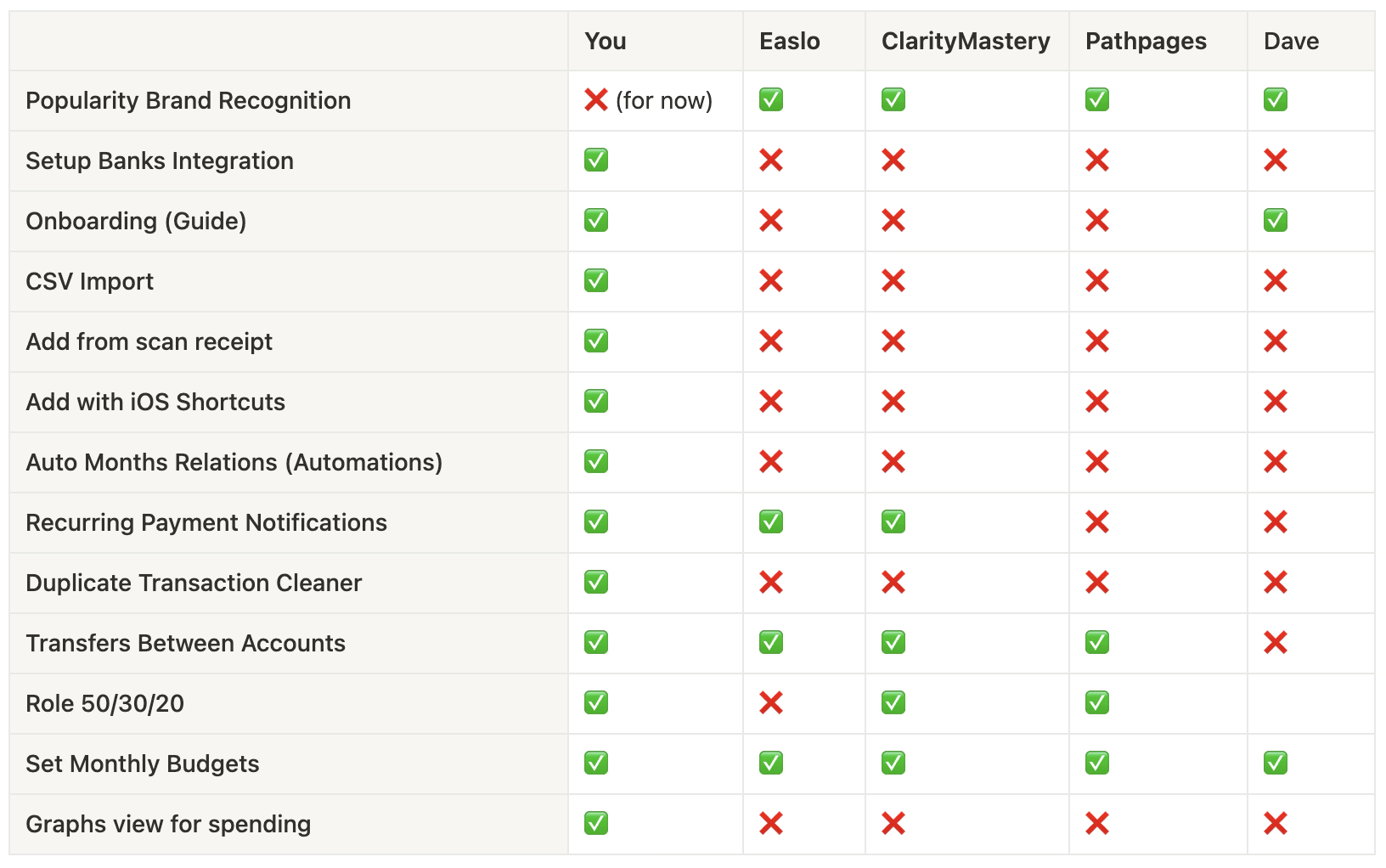Image resolution: width=1386 pixels, height=868 pixels.
Task: Click Dave's green check for Set Monthly Budgets
Action: (x=1276, y=764)
